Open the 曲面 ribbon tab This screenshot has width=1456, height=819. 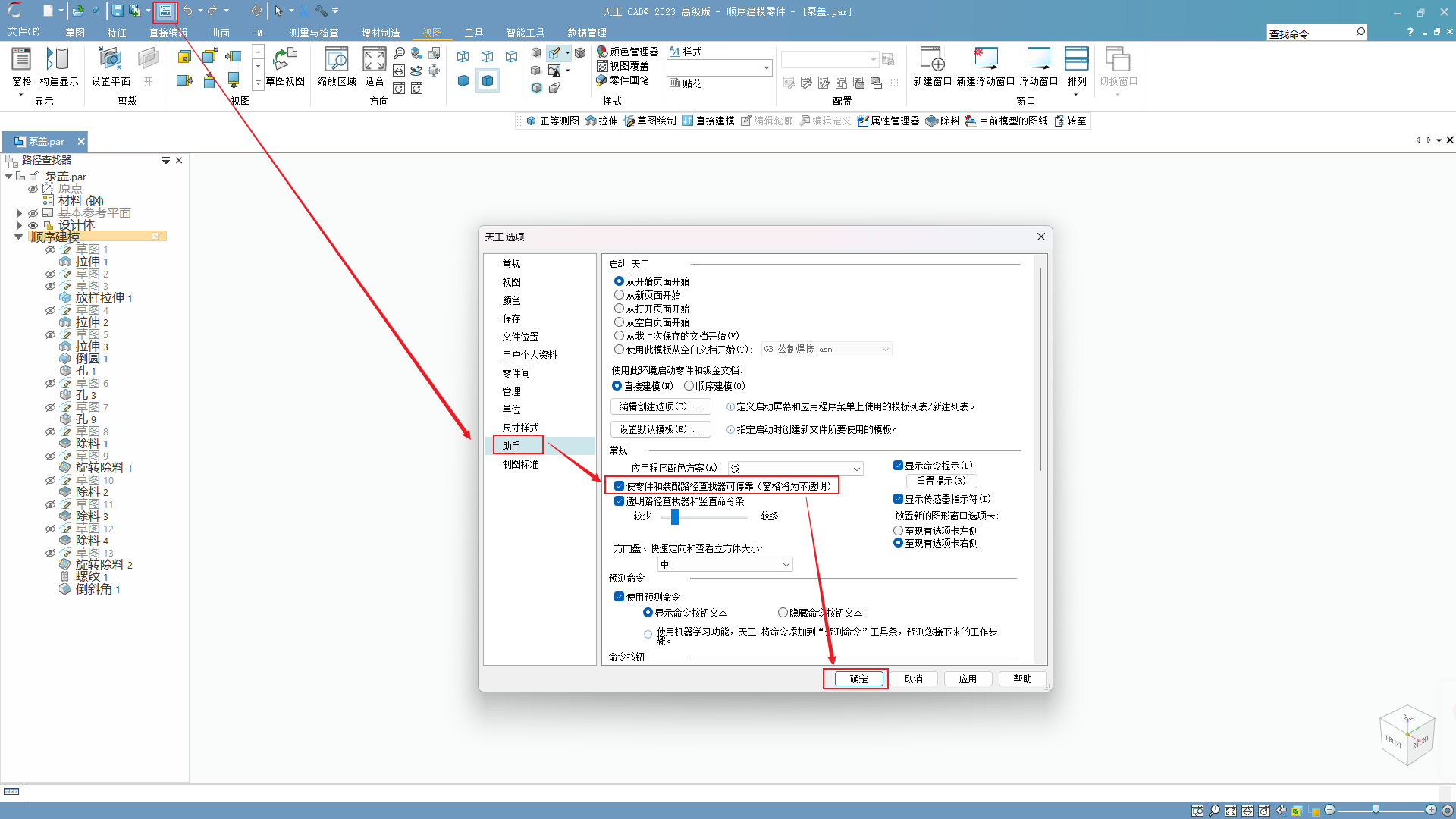[x=220, y=33]
